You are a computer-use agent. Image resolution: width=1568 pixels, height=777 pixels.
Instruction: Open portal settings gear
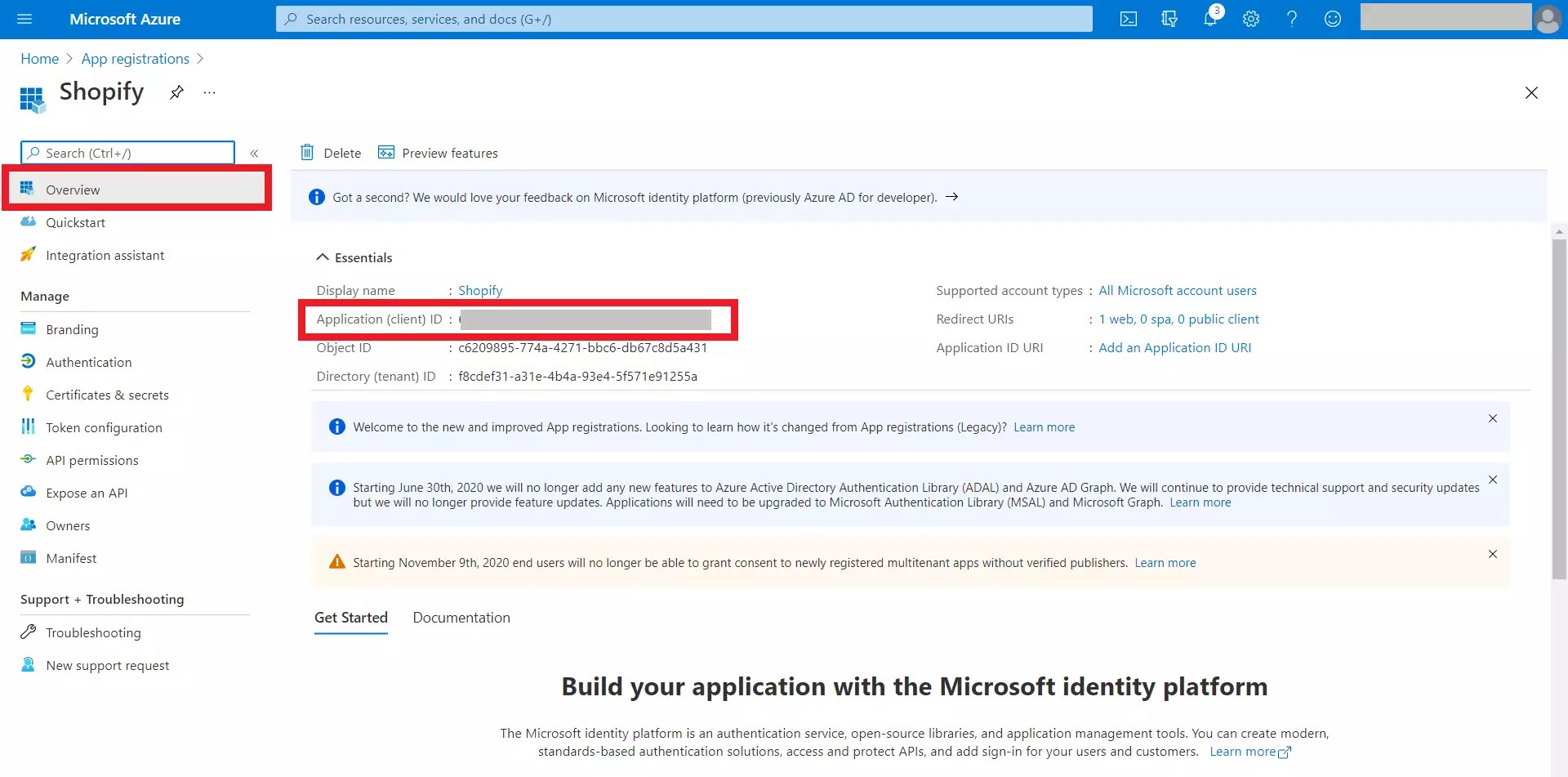1251,19
